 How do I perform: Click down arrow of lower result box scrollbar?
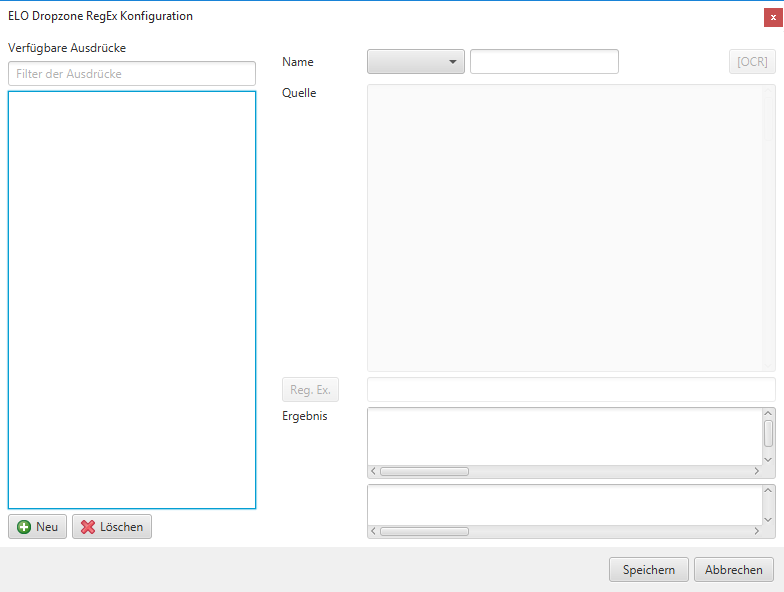coord(768,520)
